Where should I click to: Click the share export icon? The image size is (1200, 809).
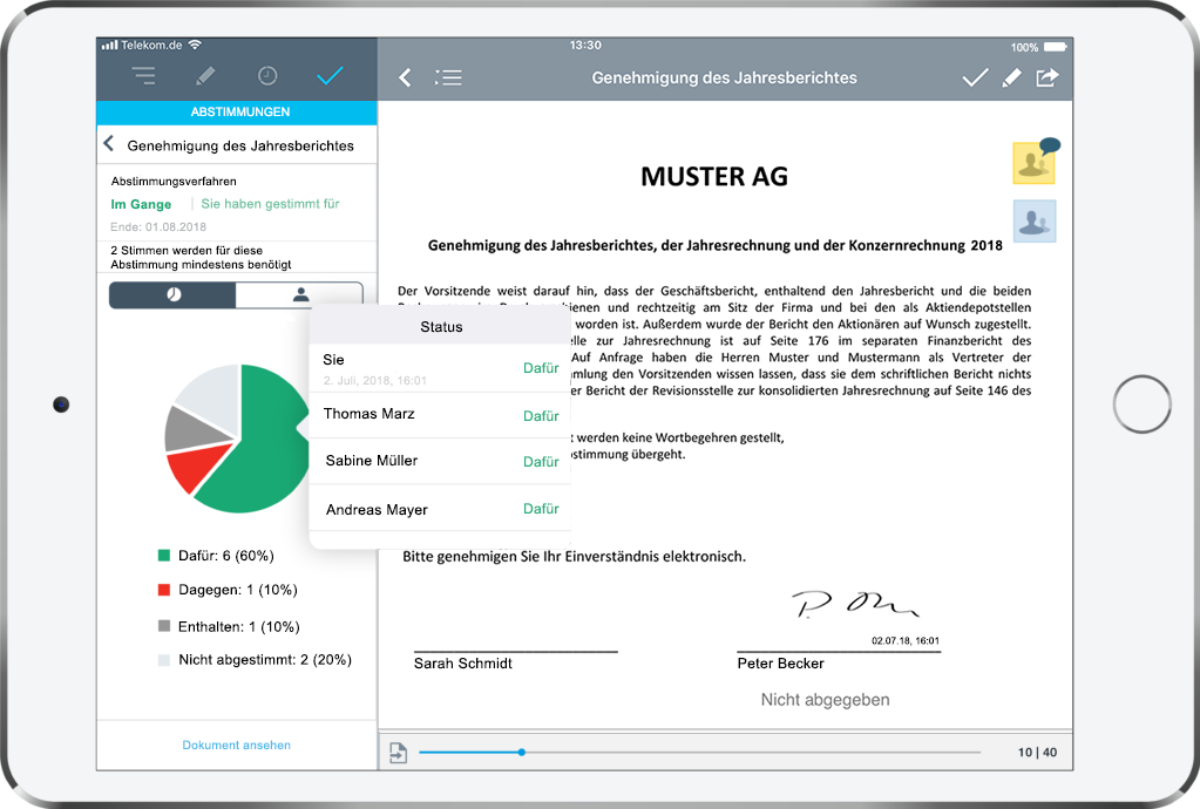point(1047,78)
